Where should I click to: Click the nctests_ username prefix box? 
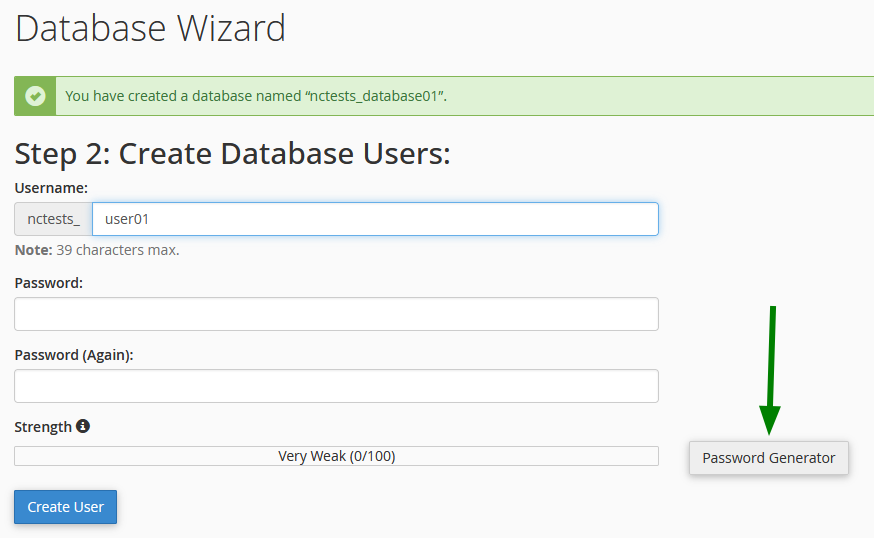tap(53, 219)
